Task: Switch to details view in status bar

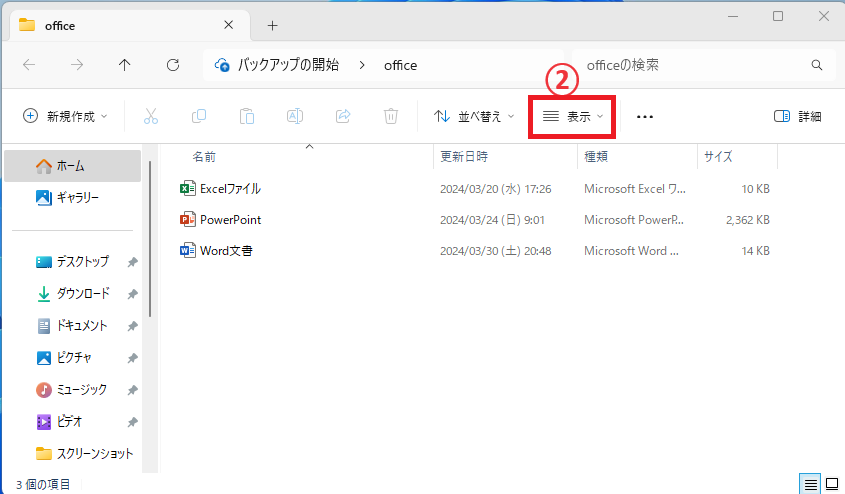Action: (x=811, y=484)
